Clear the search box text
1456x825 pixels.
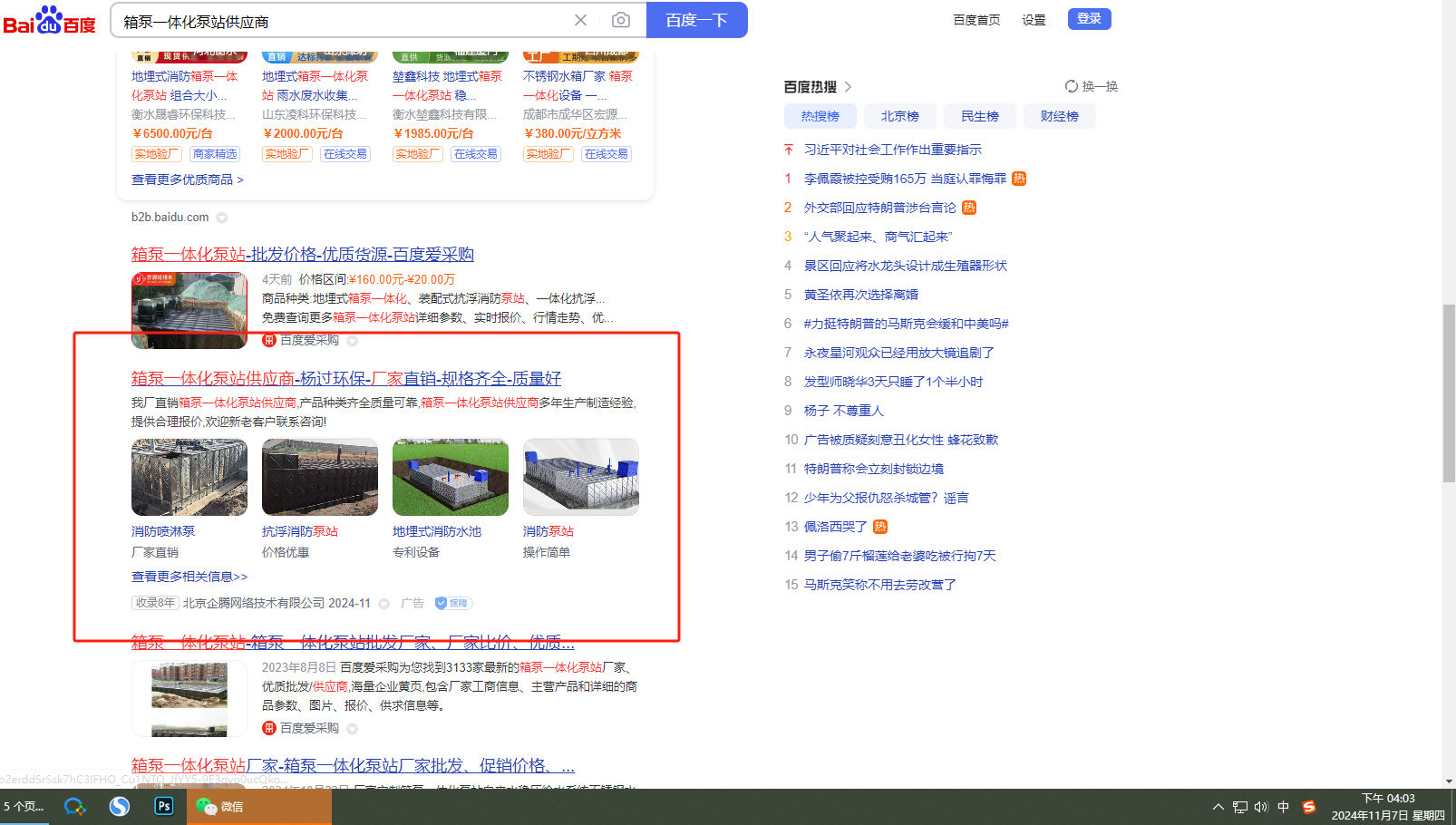(x=581, y=20)
